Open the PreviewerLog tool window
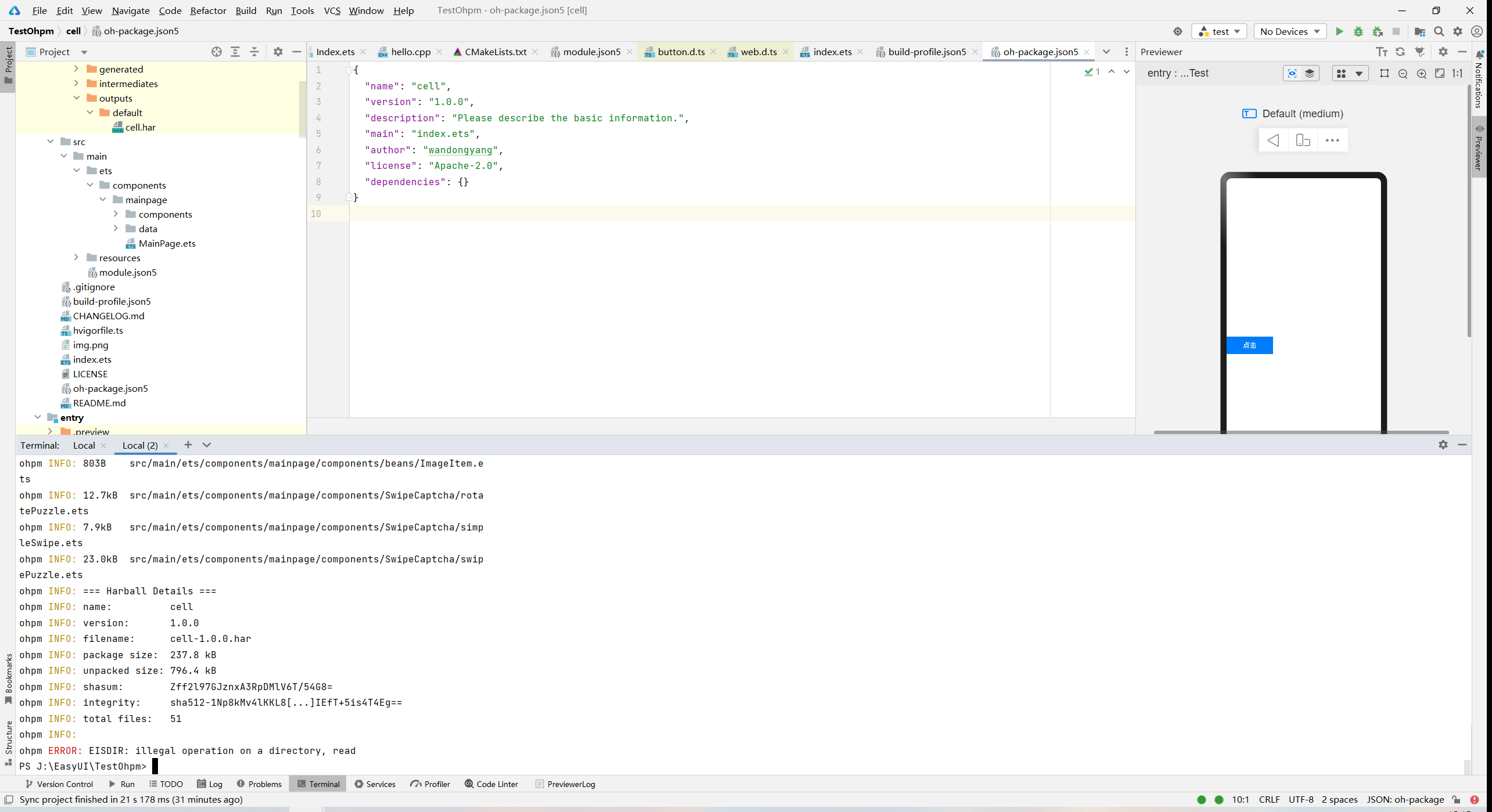Image resolution: width=1492 pixels, height=812 pixels. [565, 784]
